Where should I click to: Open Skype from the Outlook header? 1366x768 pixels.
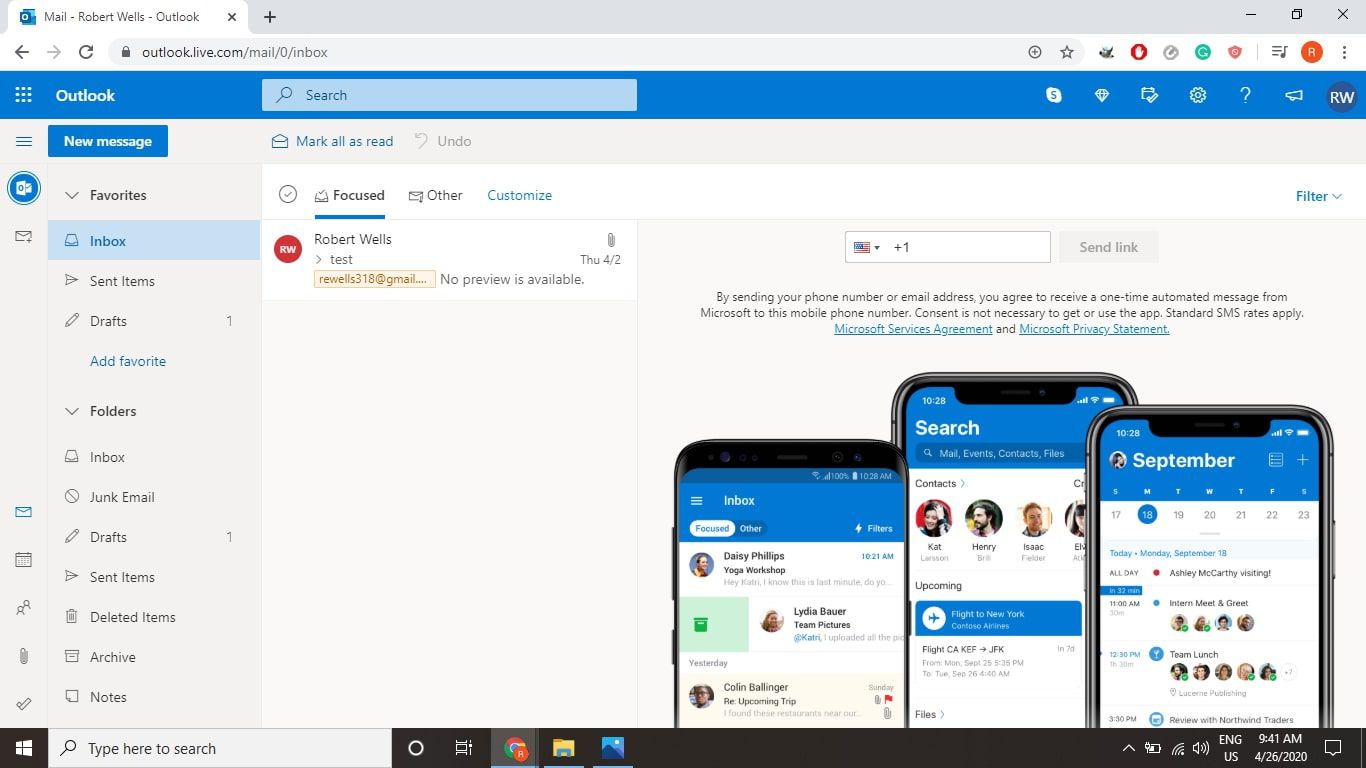(x=1053, y=95)
